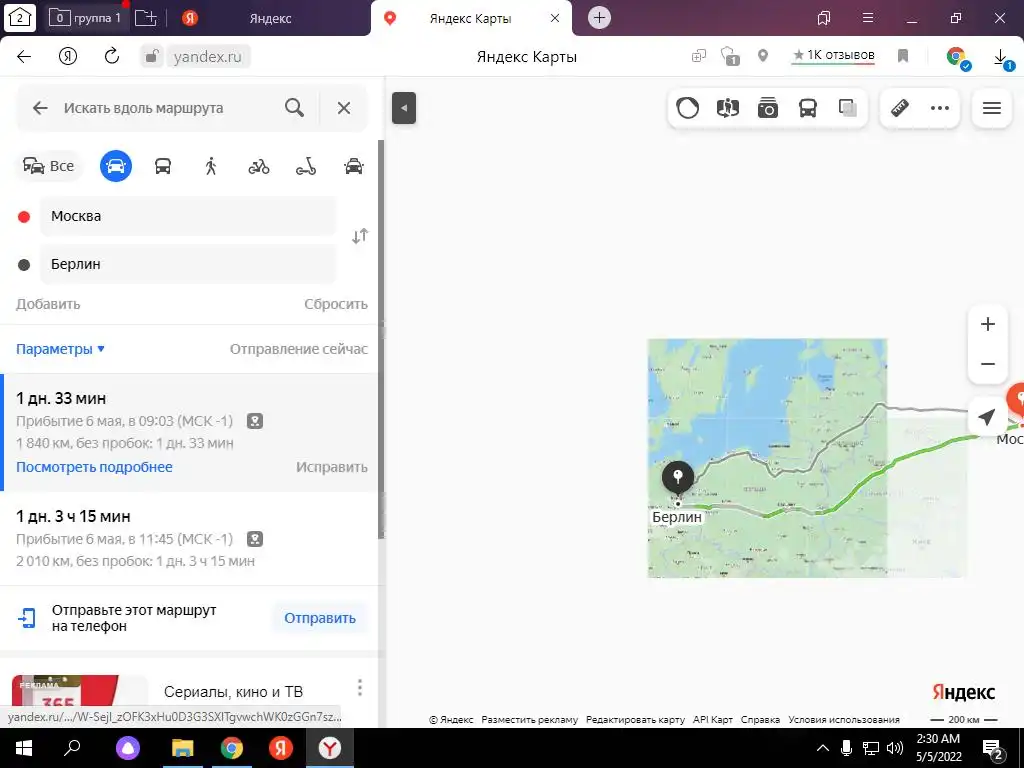Toggle the traffic layer on map

pyautogui.click(x=687, y=108)
